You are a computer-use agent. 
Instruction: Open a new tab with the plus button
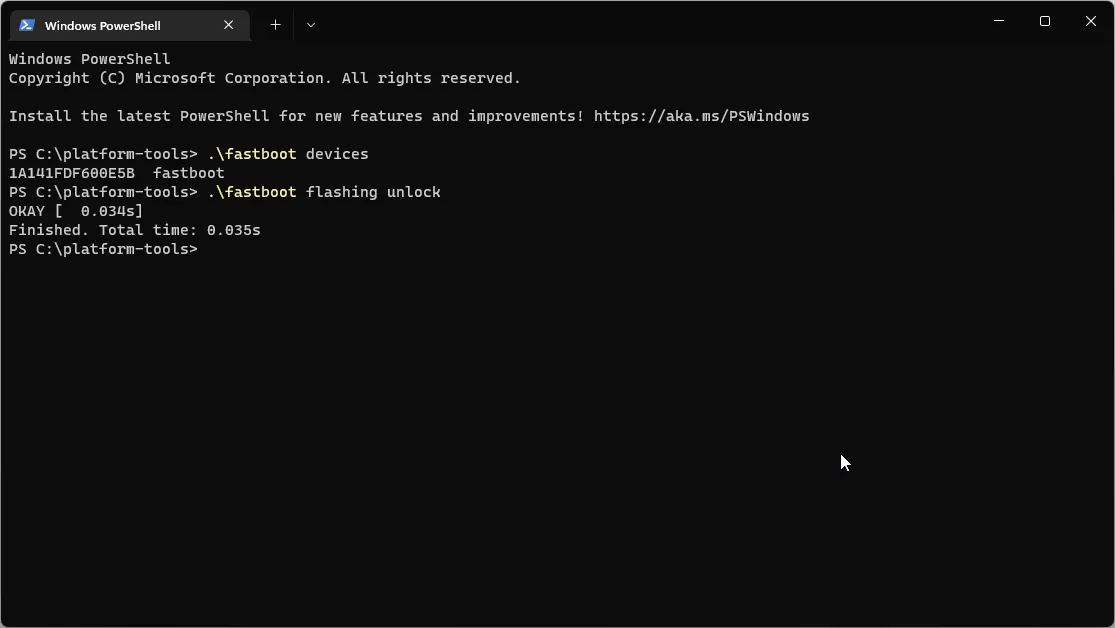click(275, 25)
